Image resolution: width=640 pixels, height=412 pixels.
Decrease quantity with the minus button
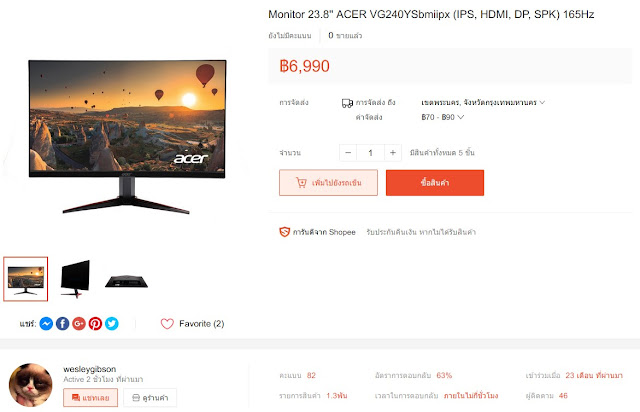[348, 153]
